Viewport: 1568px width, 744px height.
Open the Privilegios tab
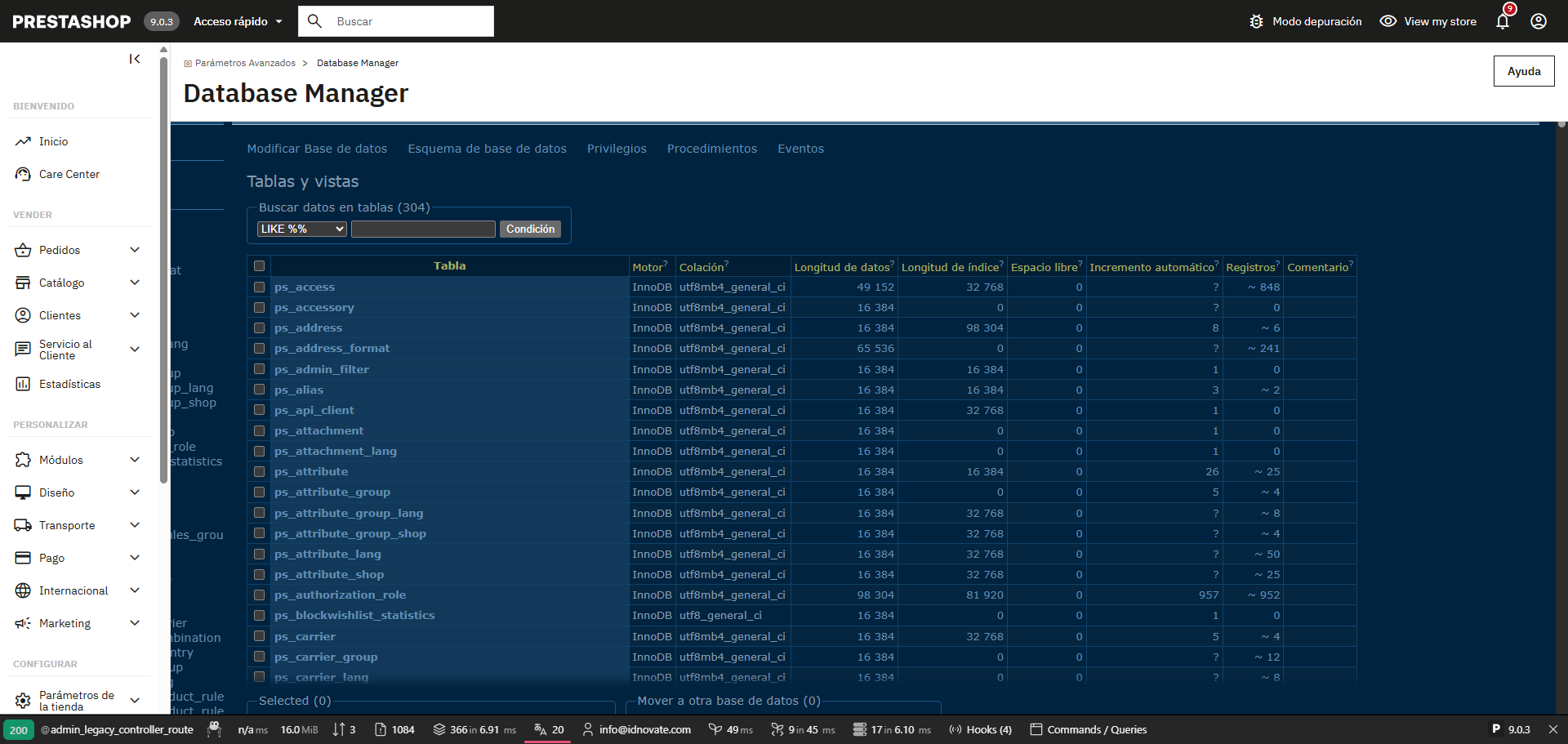pyautogui.click(x=617, y=149)
